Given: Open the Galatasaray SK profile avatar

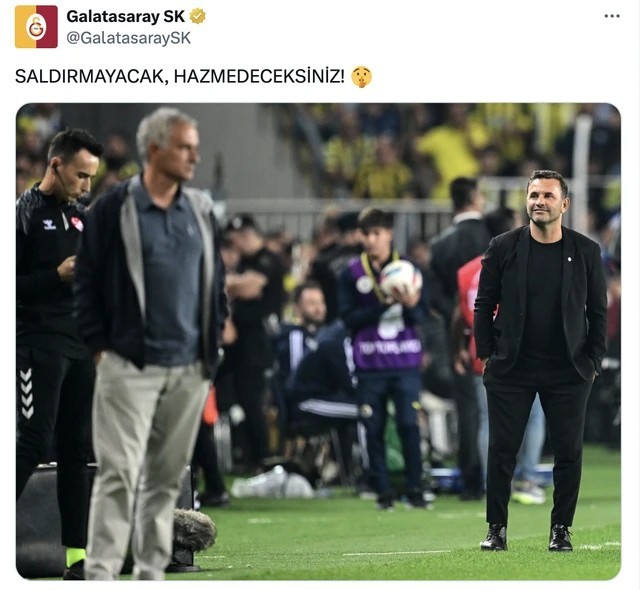Looking at the screenshot, I should (36, 27).
